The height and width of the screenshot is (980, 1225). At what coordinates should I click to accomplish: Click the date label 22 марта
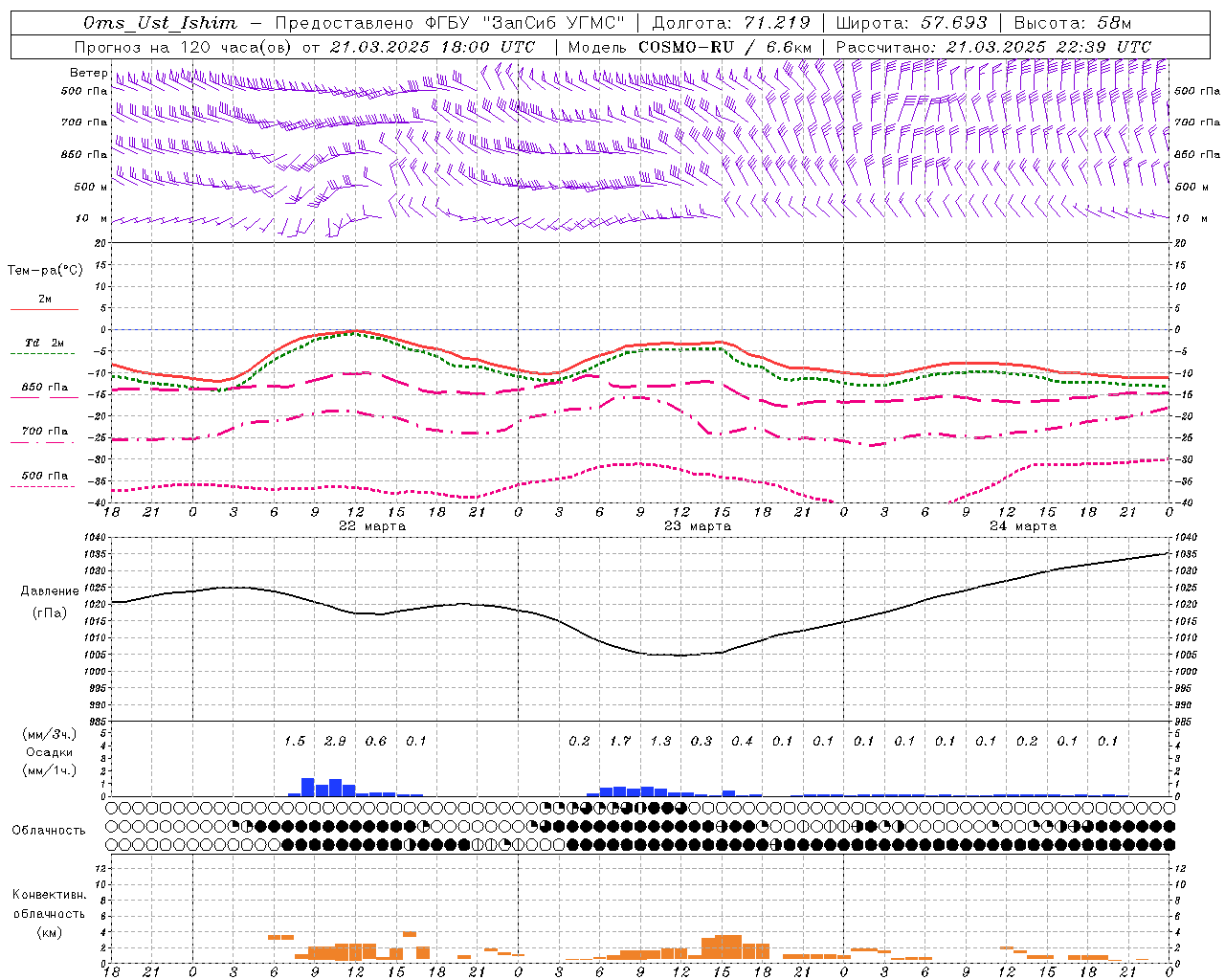(372, 526)
